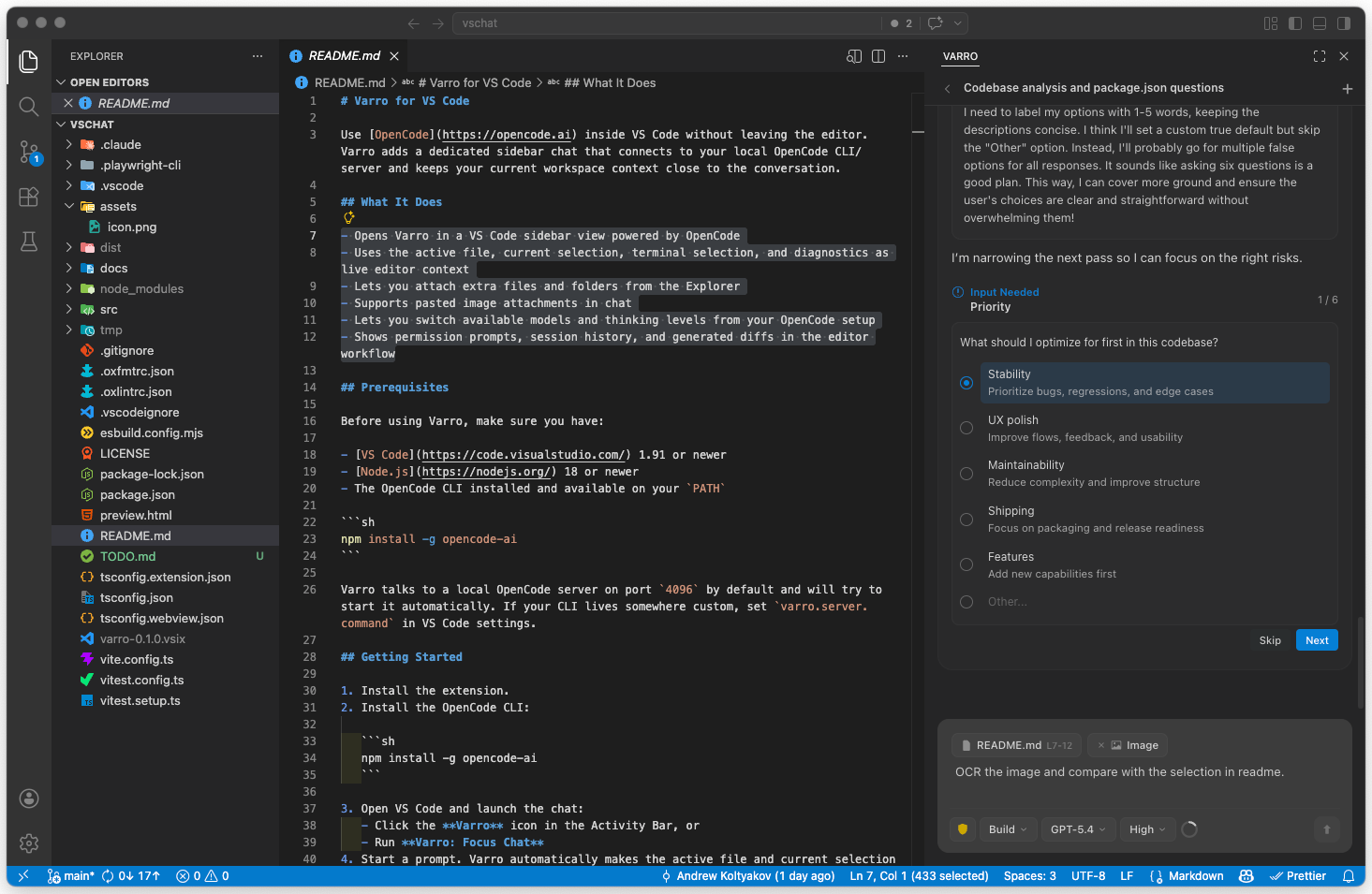
Task: Open the Extensions view
Action: coord(28,197)
